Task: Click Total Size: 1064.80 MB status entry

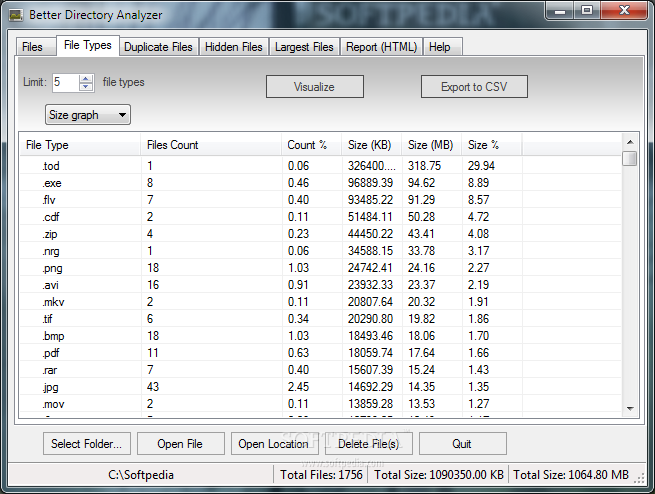Action: pyautogui.click(x=571, y=475)
